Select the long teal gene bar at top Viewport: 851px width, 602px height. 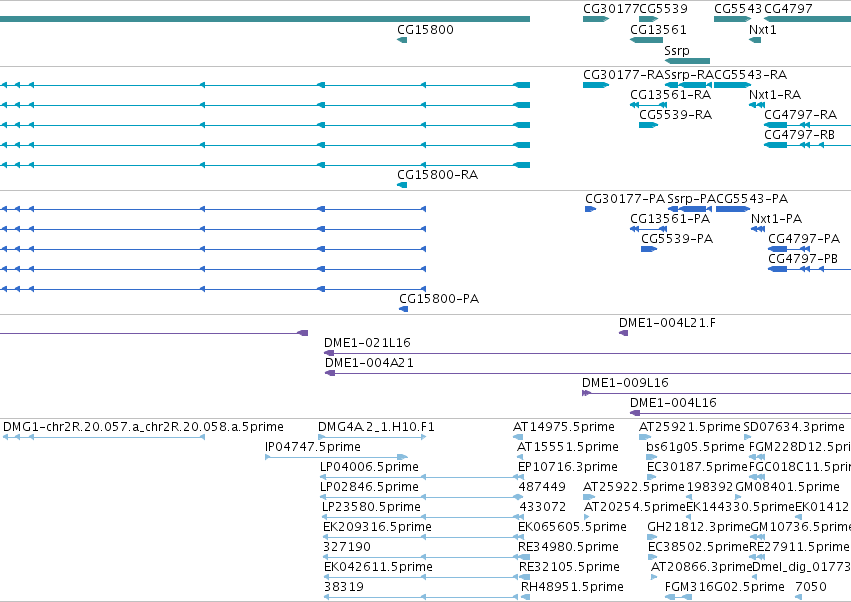pyautogui.click(x=265, y=19)
